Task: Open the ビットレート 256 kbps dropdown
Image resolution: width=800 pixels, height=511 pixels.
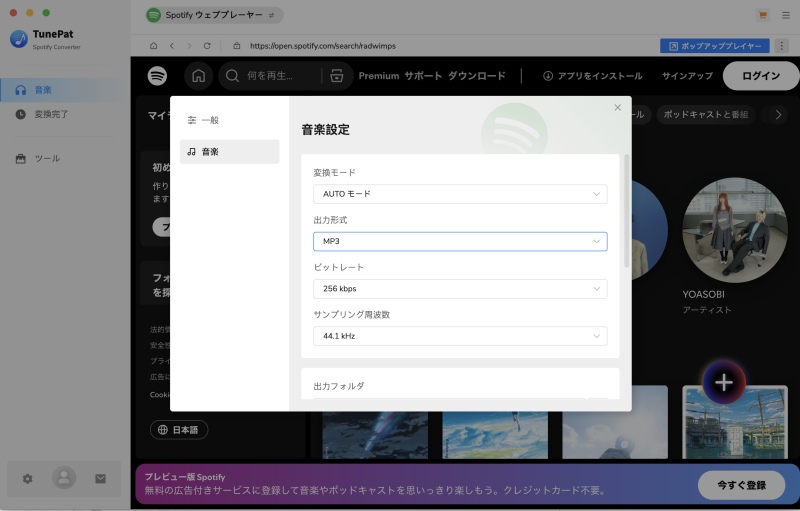Action: pyautogui.click(x=460, y=289)
